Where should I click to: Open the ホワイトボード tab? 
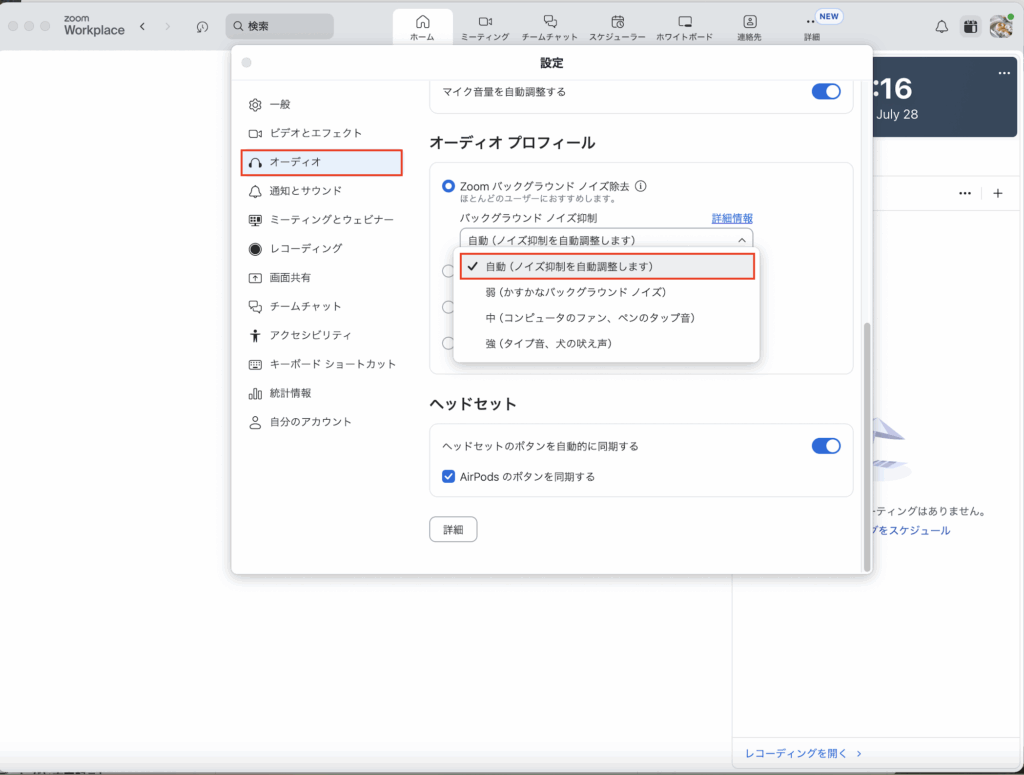684,27
